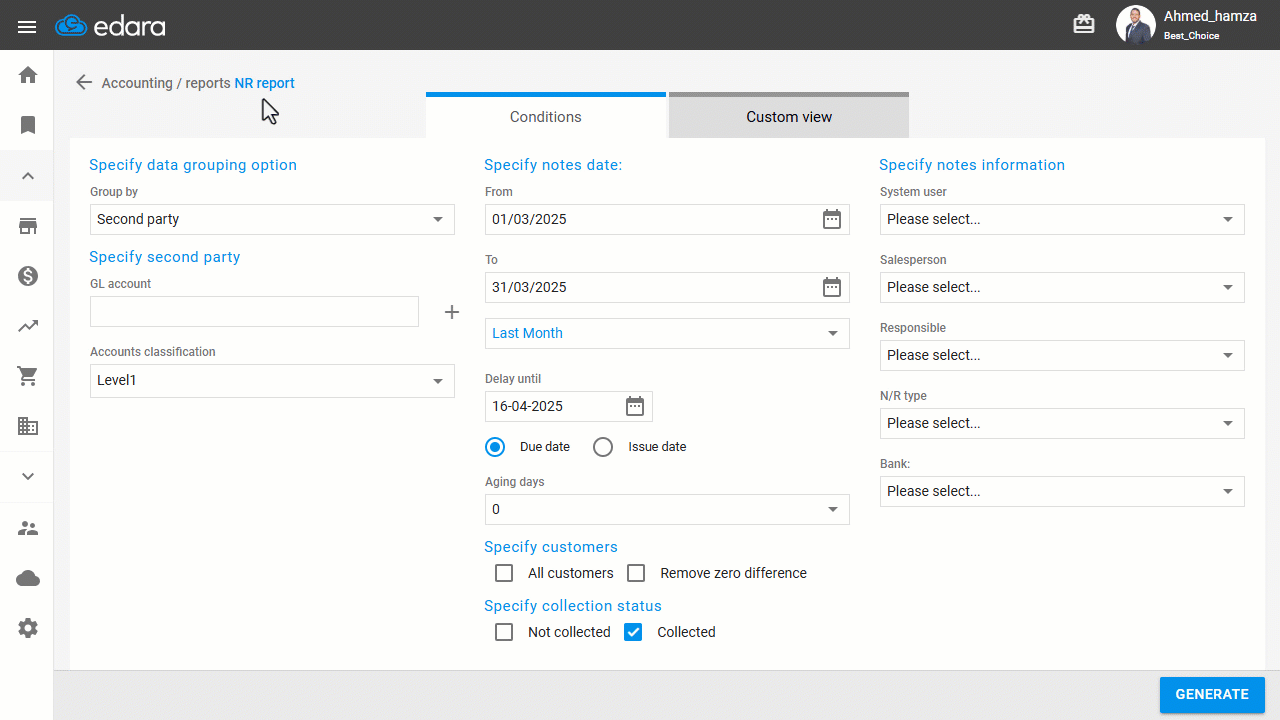Open the gift icon in header
Image resolution: width=1280 pixels, height=720 pixels.
tap(1084, 25)
